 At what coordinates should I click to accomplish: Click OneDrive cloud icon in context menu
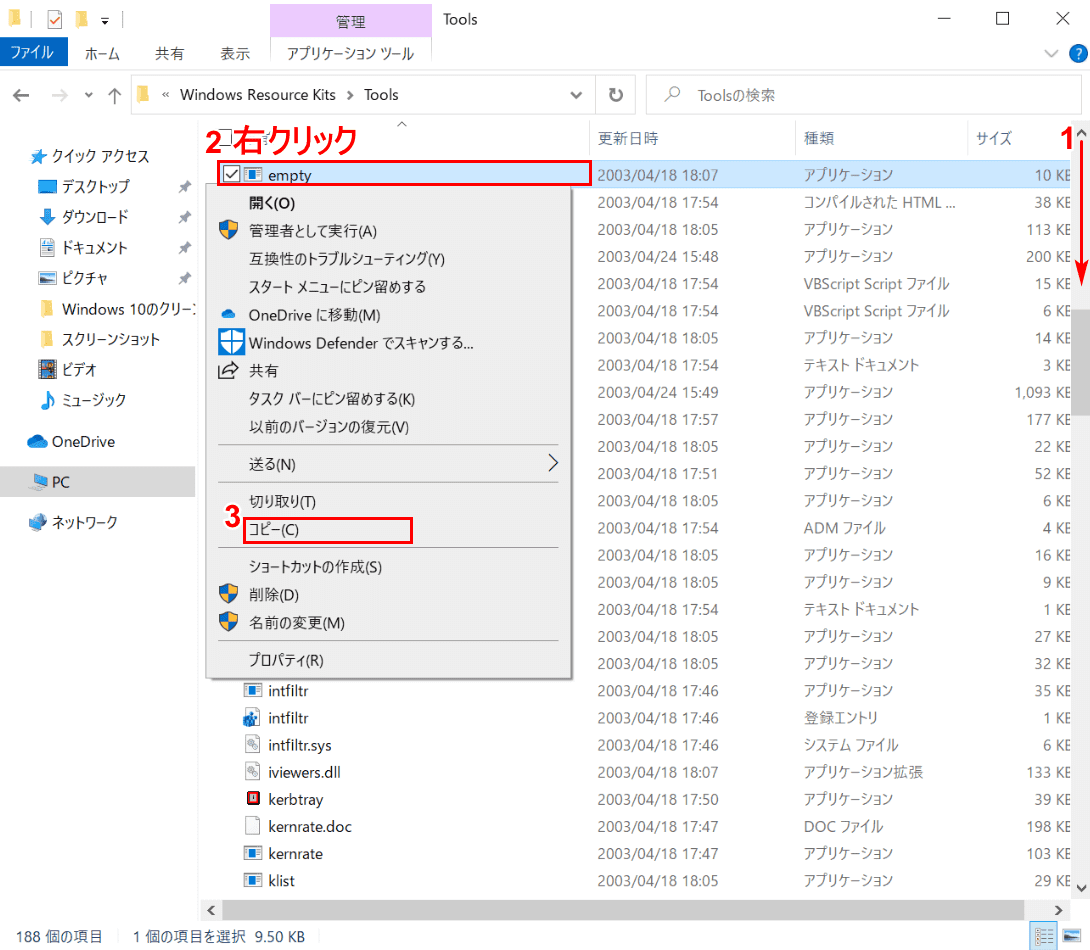pyautogui.click(x=228, y=315)
